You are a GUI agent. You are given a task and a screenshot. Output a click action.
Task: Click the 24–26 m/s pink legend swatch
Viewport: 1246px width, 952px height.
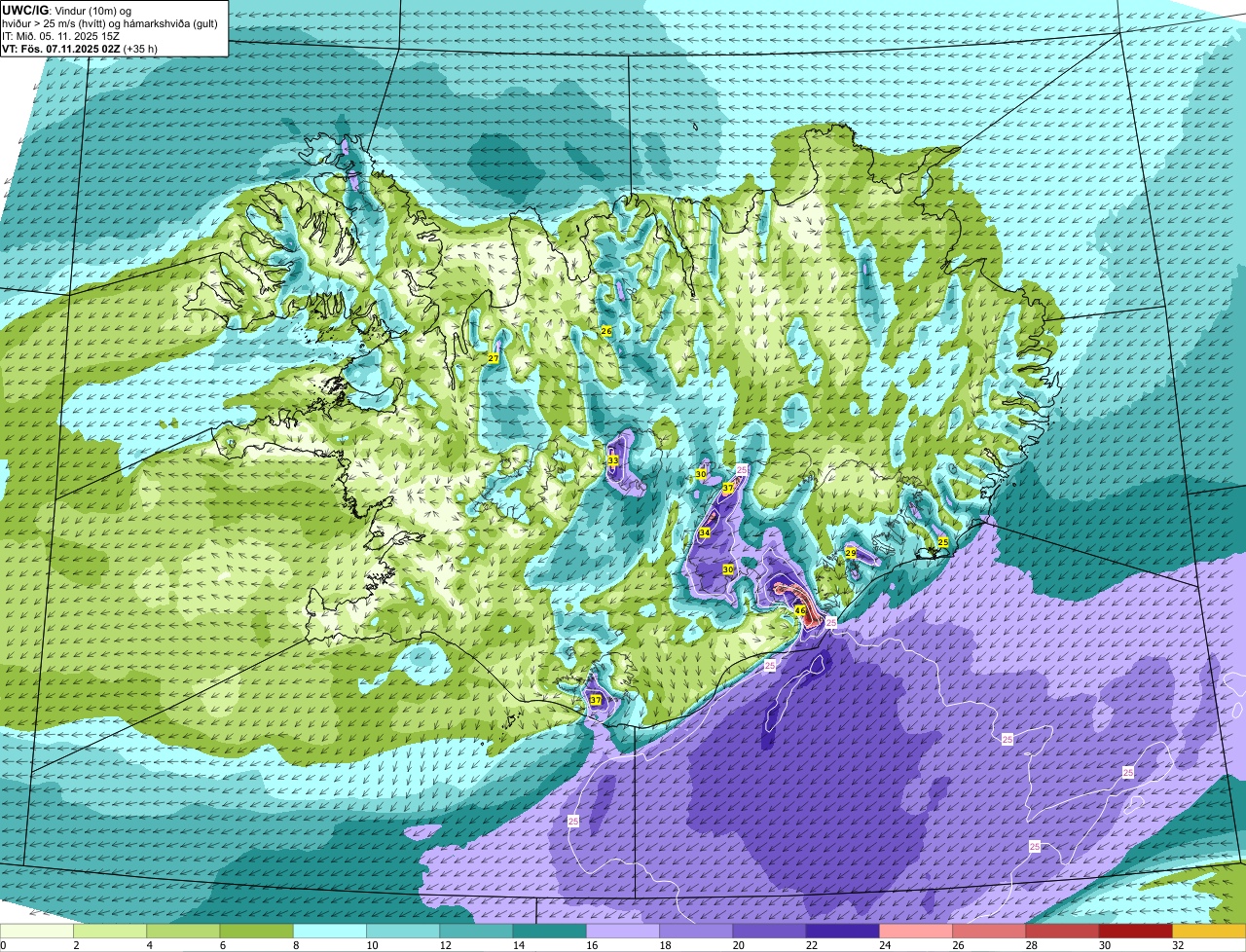point(916,932)
